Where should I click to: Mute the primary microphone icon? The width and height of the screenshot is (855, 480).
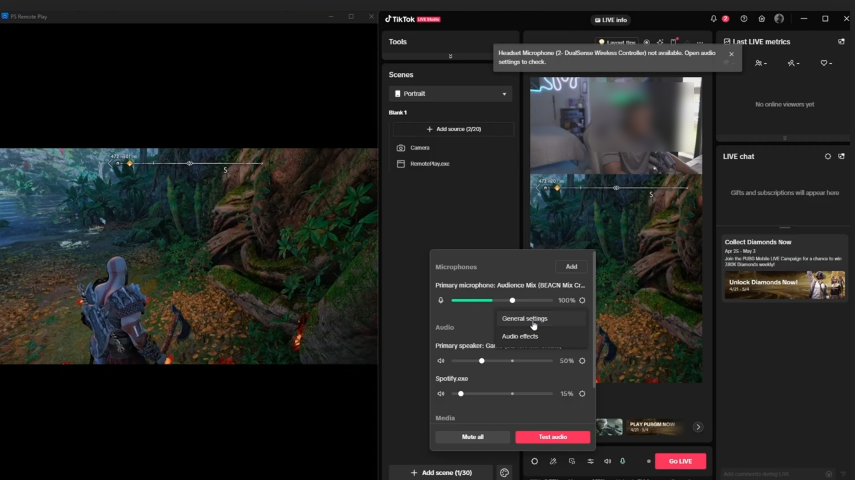tap(441, 301)
